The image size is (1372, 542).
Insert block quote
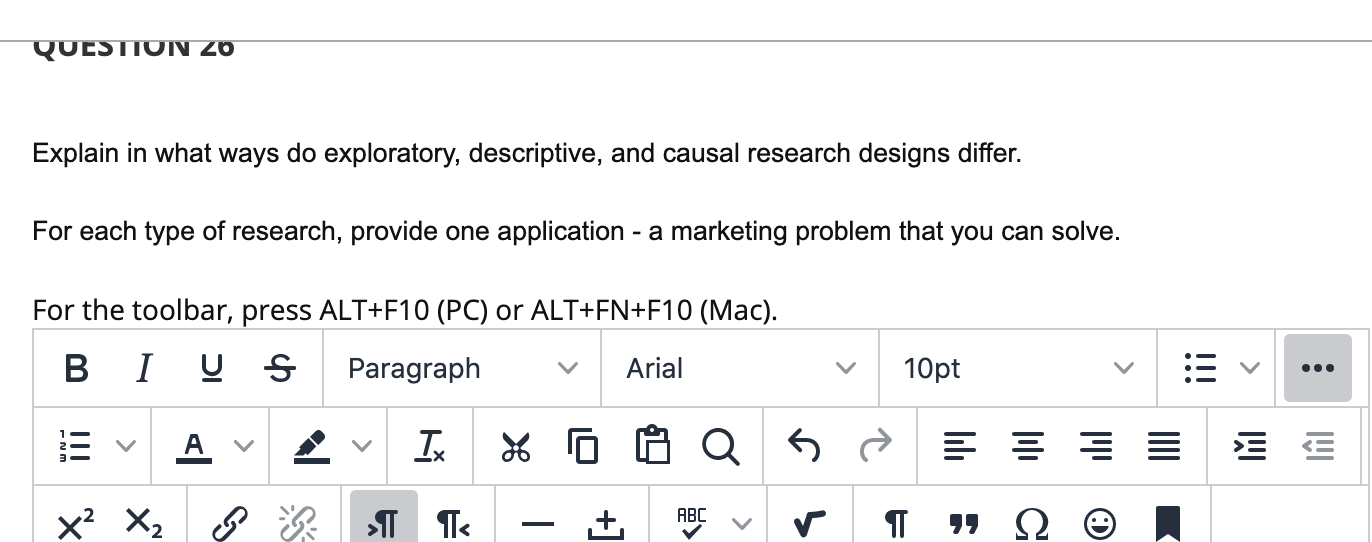tap(965, 524)
